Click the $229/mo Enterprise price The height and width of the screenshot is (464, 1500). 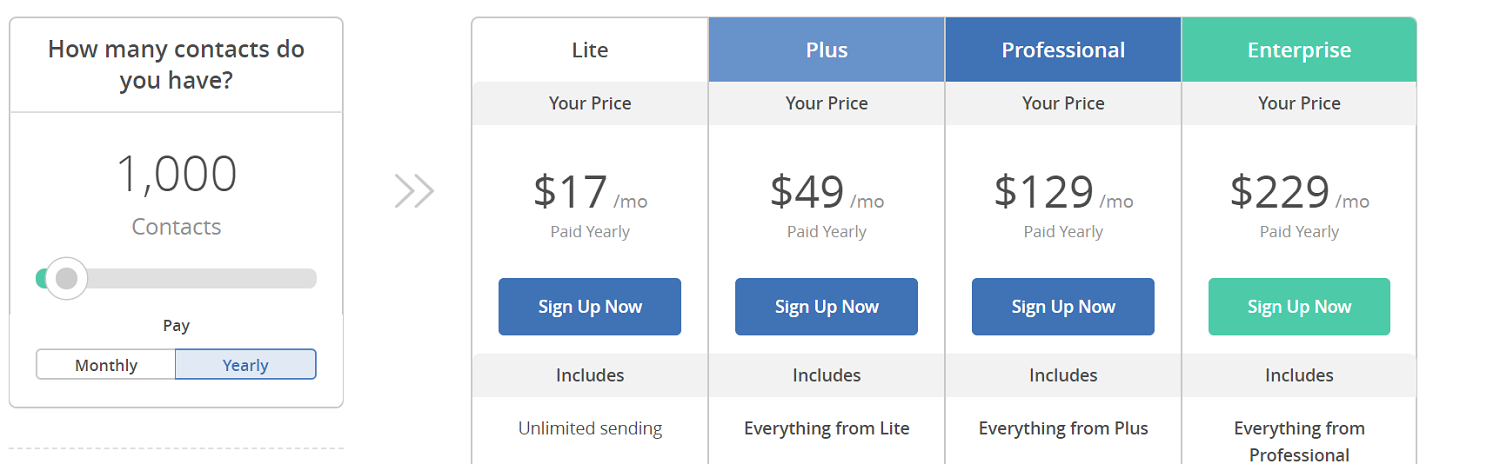tap(1299, 192)
